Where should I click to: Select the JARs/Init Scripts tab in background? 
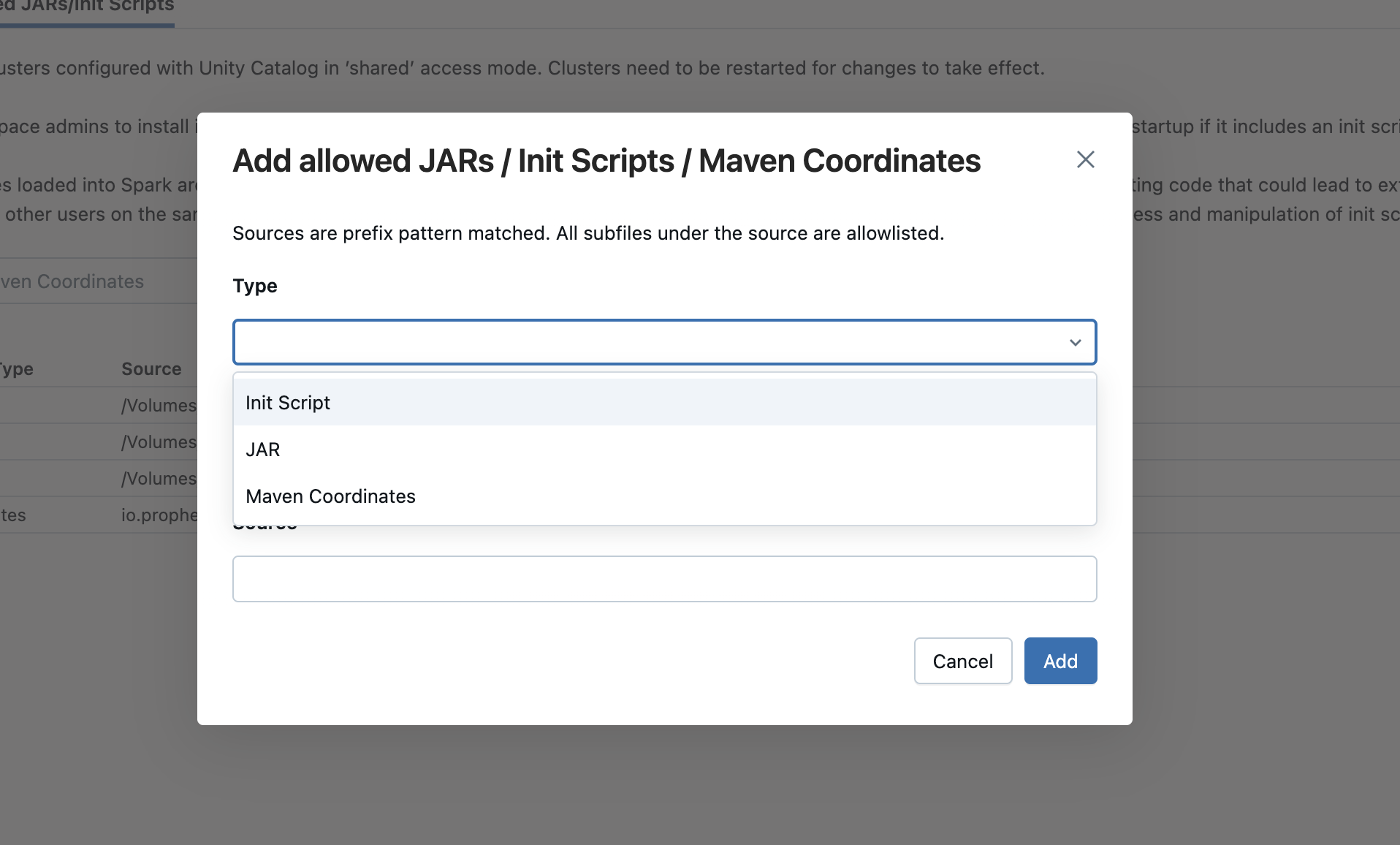pyautogui.click(x=87, y=7)
